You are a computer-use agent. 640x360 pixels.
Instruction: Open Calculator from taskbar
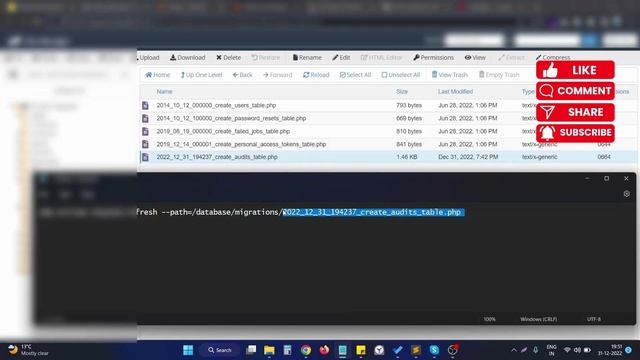[x=288, y=350]
